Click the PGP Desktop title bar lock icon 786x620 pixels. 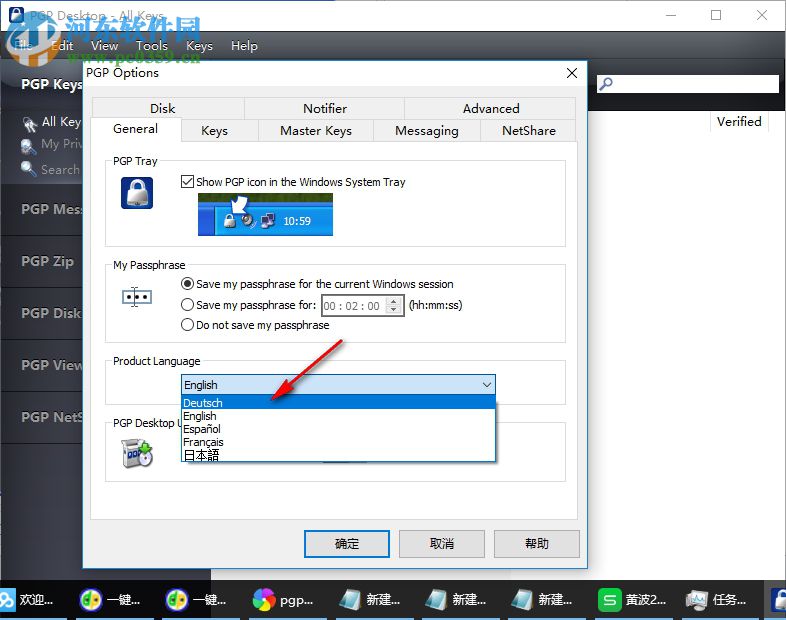pyautogui.click(x=16, y=14)
